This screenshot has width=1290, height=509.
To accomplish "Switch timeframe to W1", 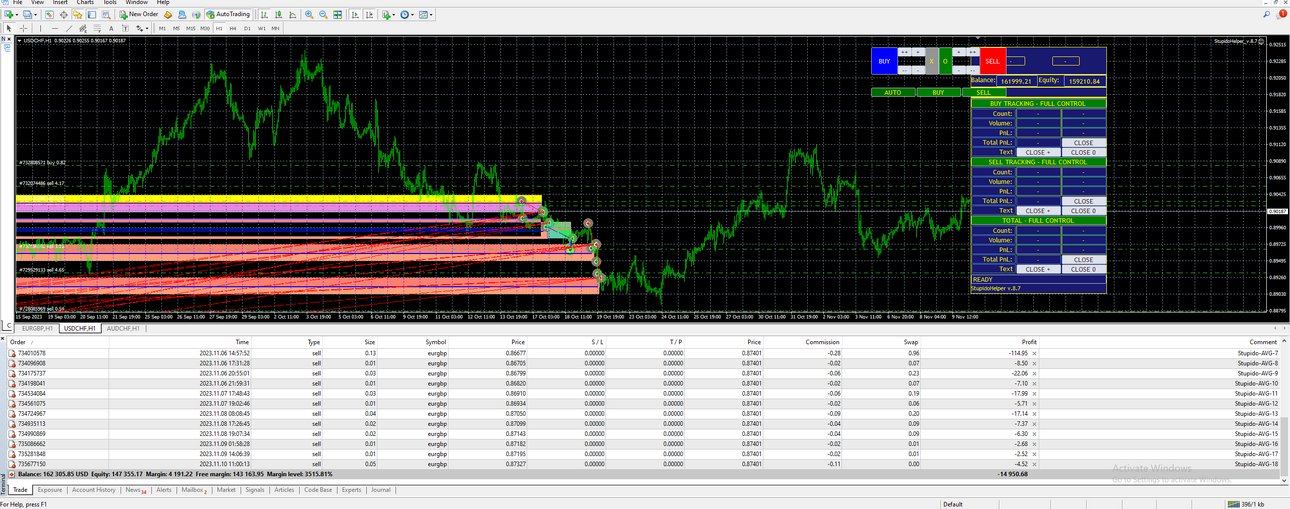I will (262, 28).
